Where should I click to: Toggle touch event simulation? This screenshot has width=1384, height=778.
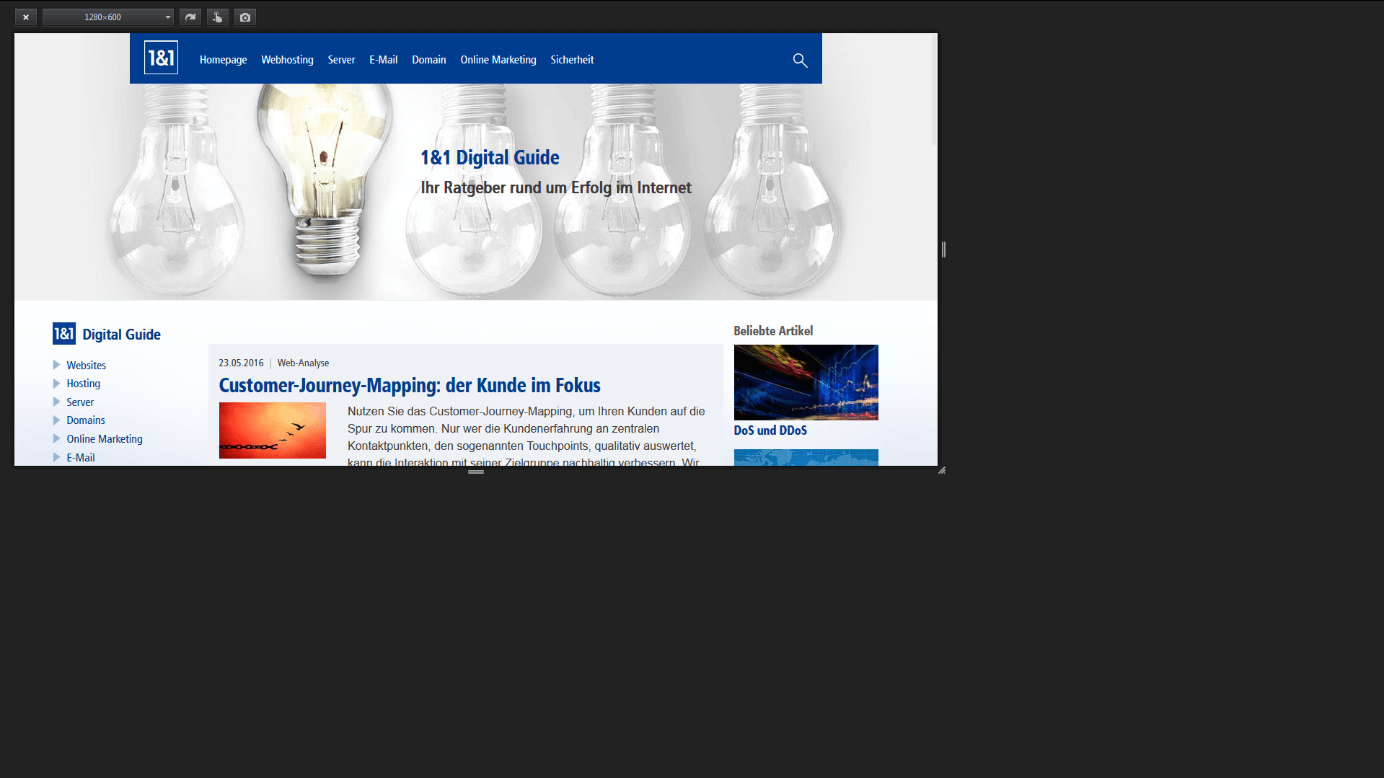(x=217, y=17)
